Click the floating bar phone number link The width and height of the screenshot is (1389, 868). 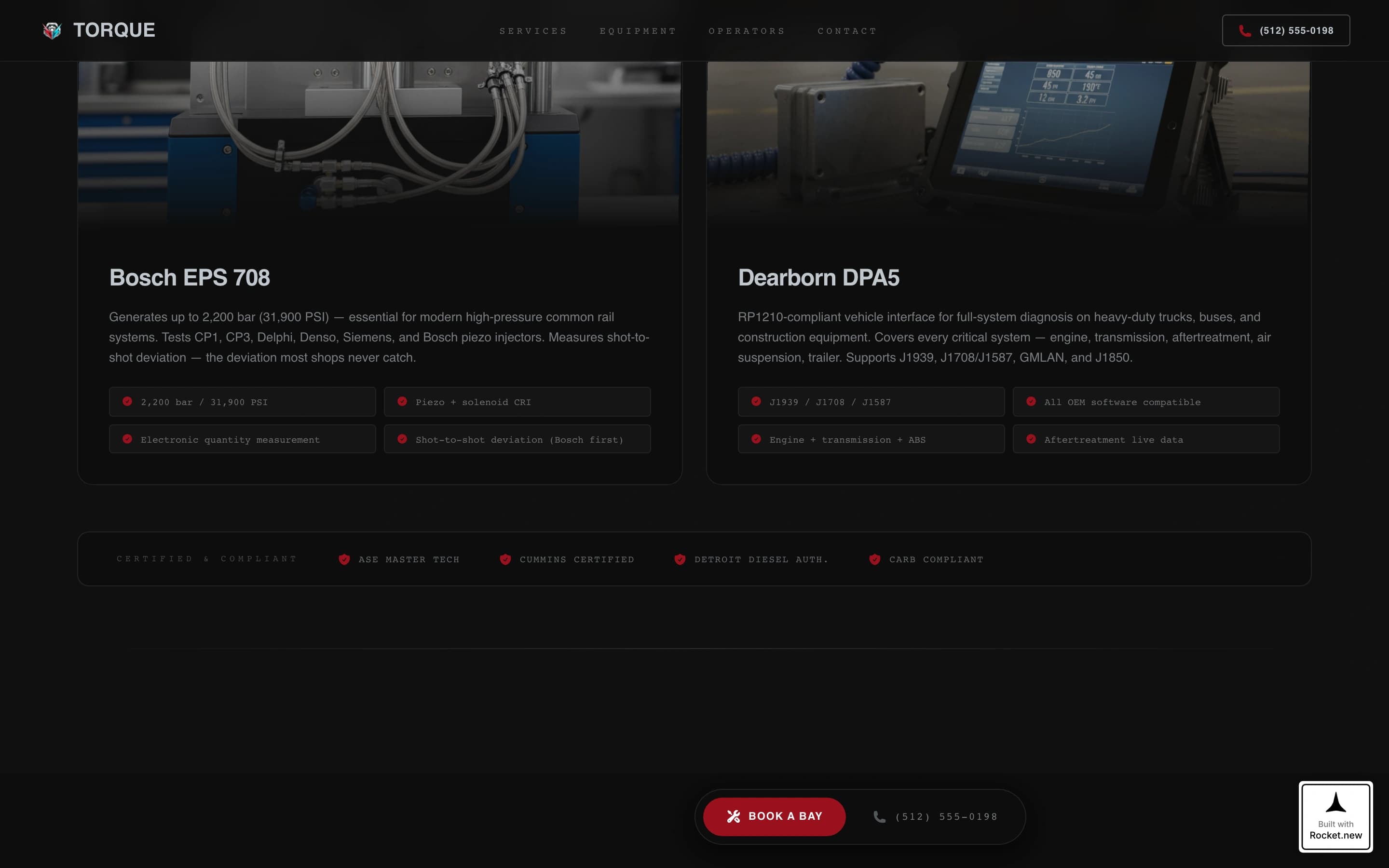pos(936,817)
